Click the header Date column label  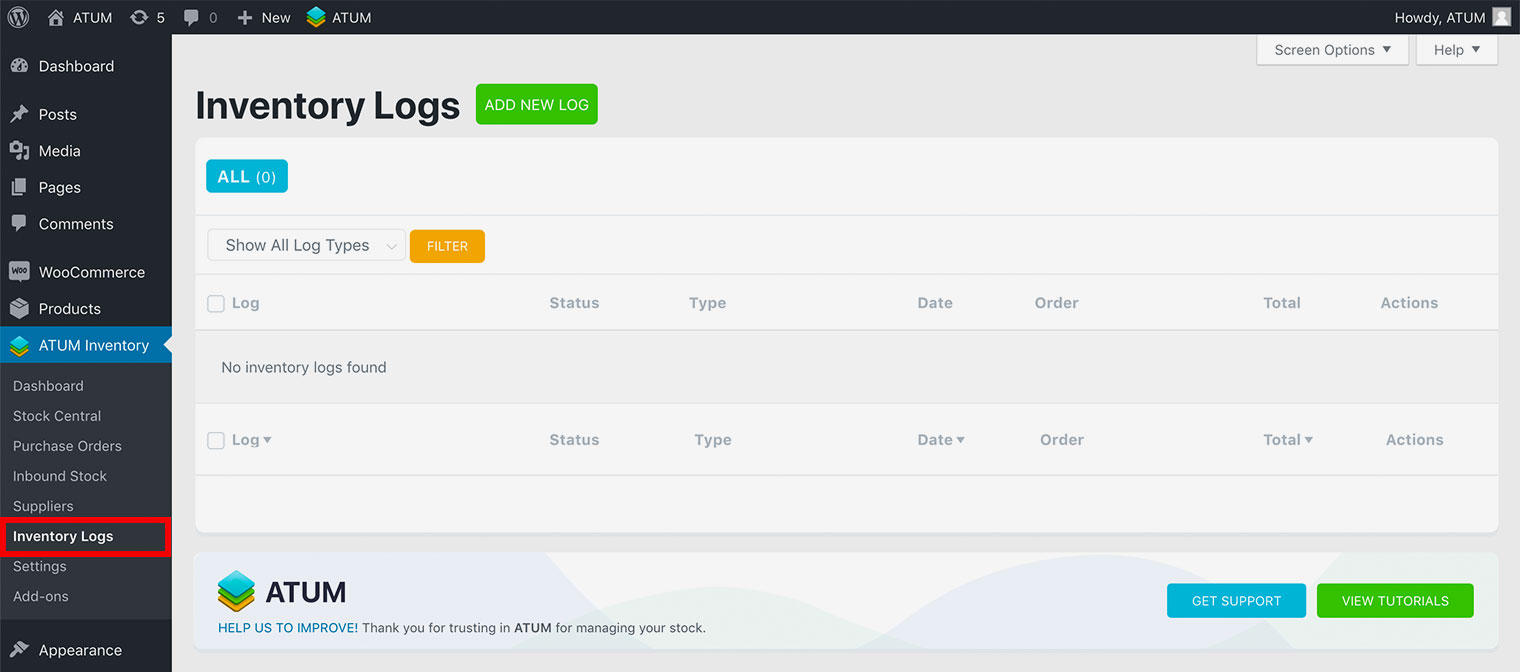tap(935, 303)
